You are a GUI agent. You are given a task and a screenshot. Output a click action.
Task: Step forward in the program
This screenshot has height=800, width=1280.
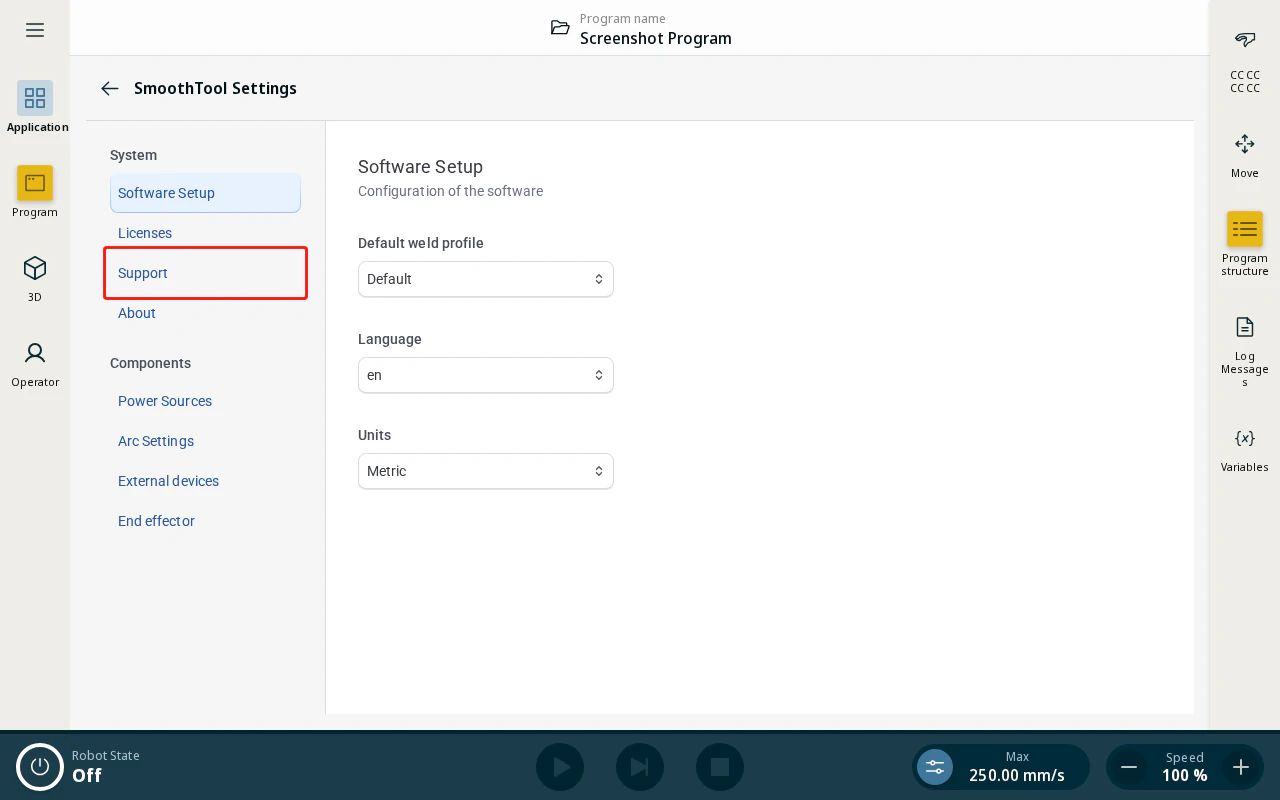[640, 767]
